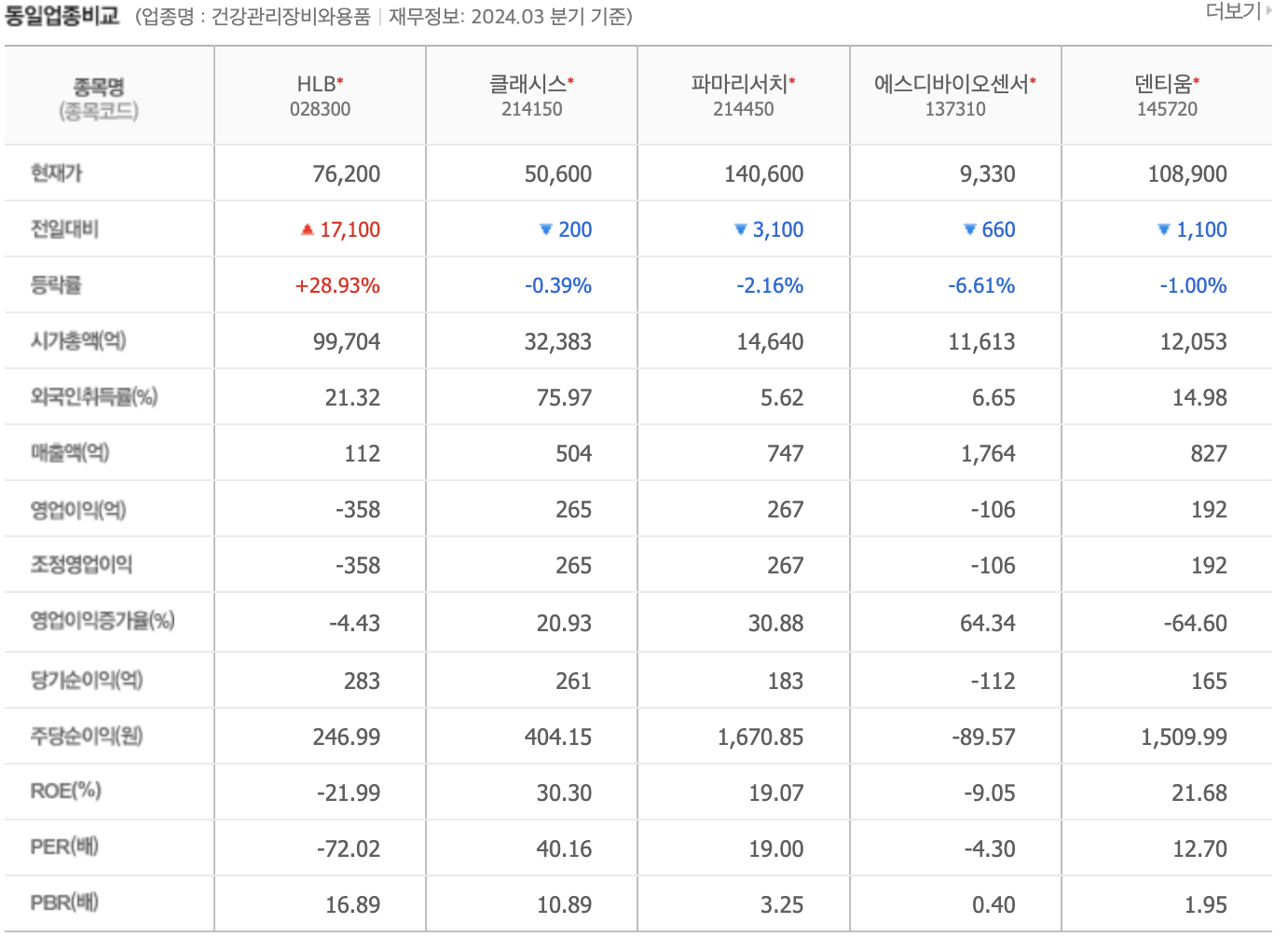Click the 영업이익증가율(%) row label

click(103, 621)
